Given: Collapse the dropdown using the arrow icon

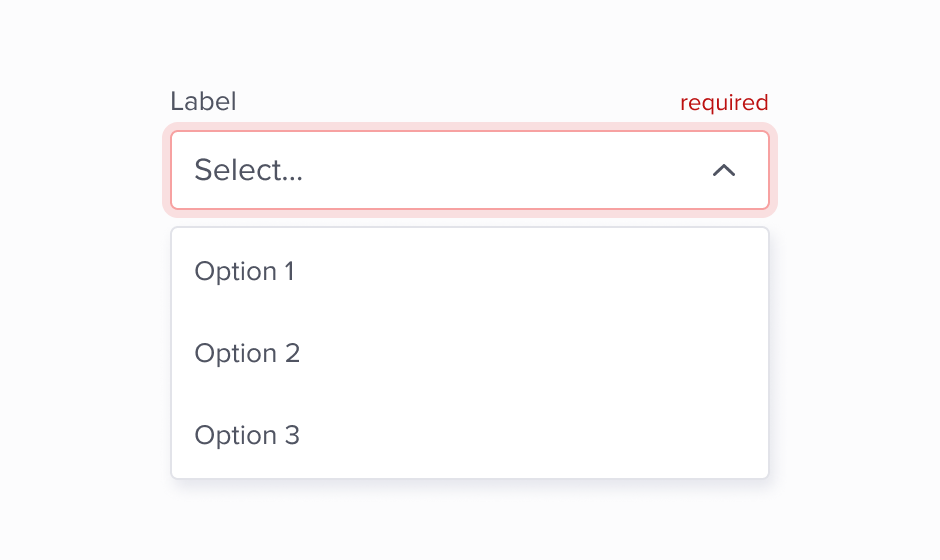Looking at the screenshot, I should (724, 171).
